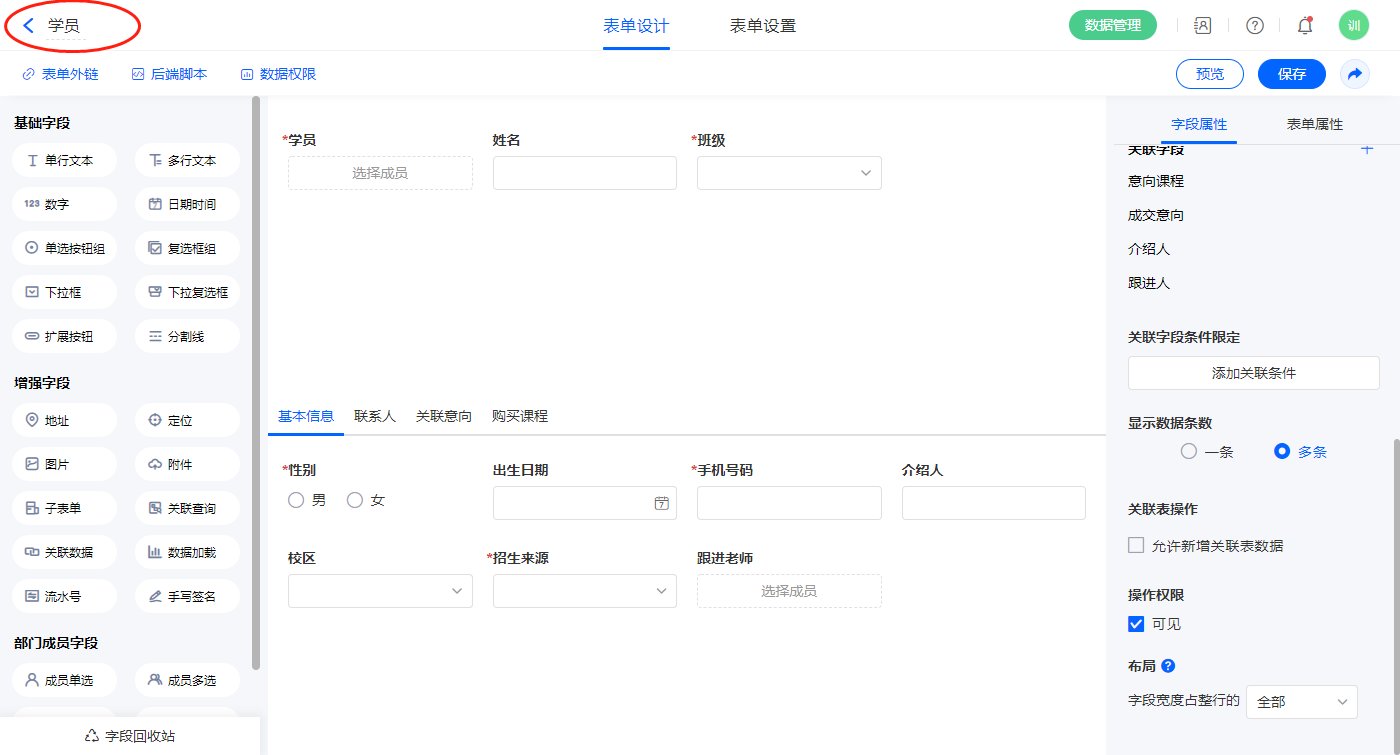Click the 保存 button
This screenshot has height=755, width=1400.
1291,74
